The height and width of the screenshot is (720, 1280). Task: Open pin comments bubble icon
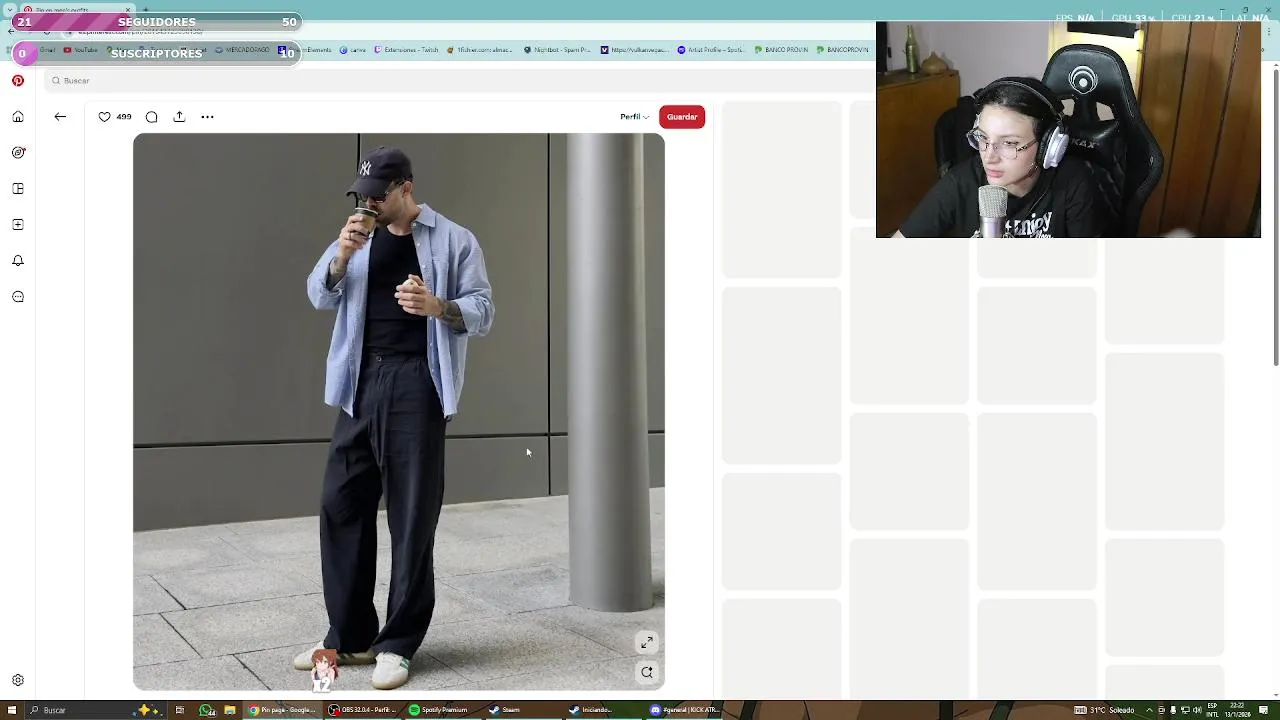151,117
